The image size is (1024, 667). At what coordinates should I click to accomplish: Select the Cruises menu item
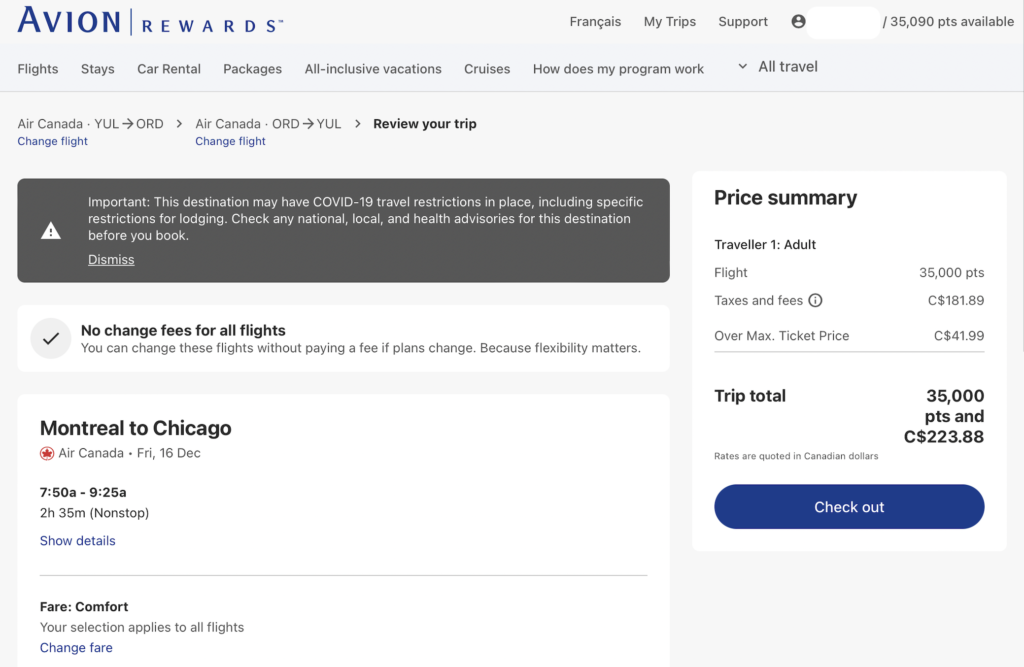[x=487, y=69]
